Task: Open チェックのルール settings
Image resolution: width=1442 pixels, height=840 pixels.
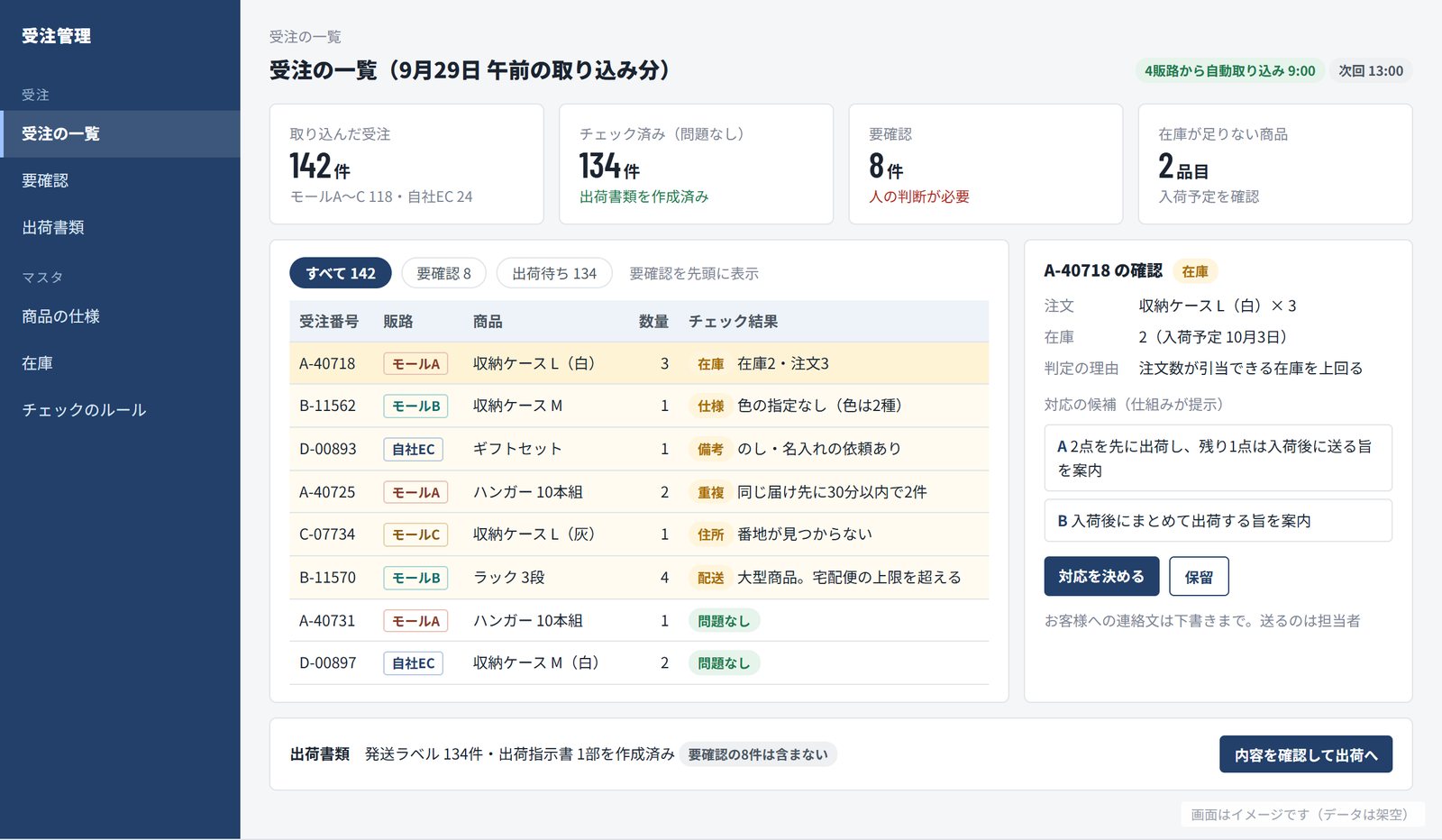Action: 120,410
